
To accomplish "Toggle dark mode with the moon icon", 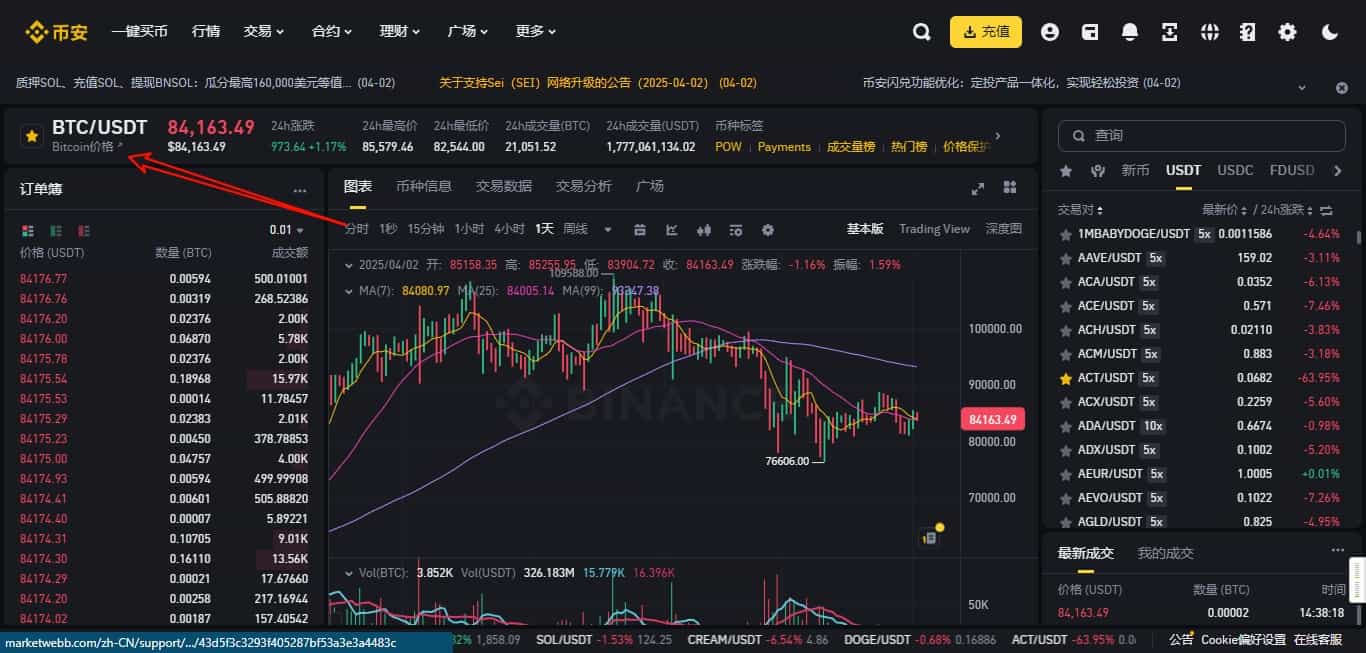I will pos(1330,31).
